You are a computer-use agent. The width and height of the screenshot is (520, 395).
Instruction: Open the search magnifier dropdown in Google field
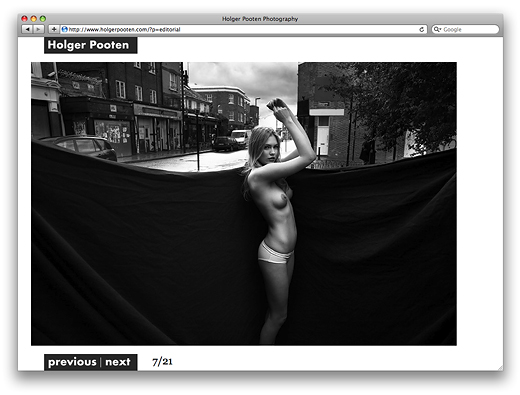[x=437, y=29]
